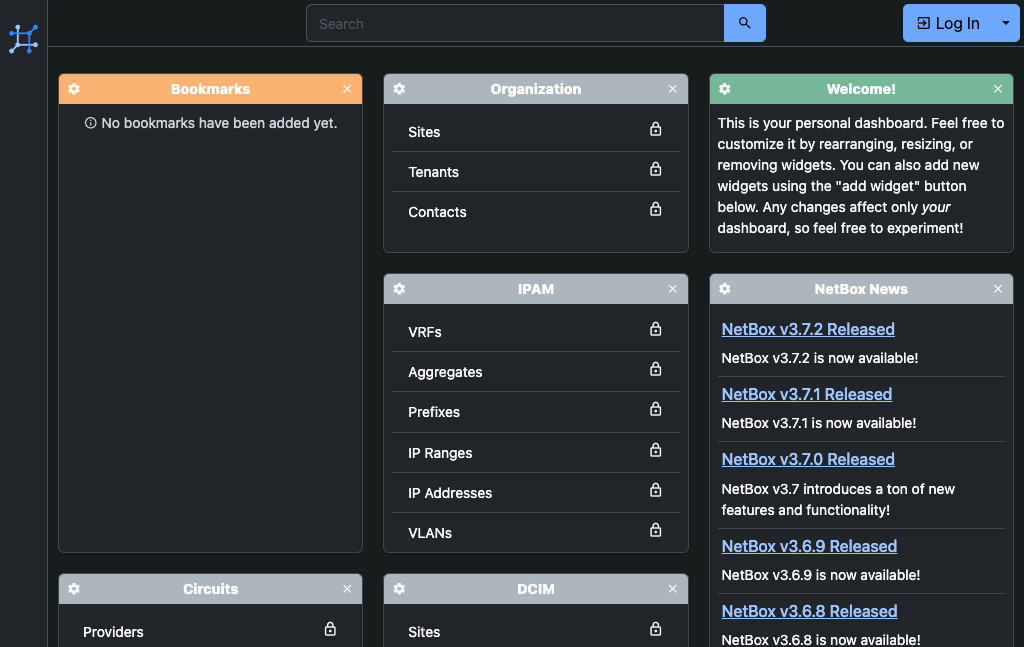Viewport: 1024px width, 647px height.
Task: Click lock icon beside VRFs
Action: 656,329
